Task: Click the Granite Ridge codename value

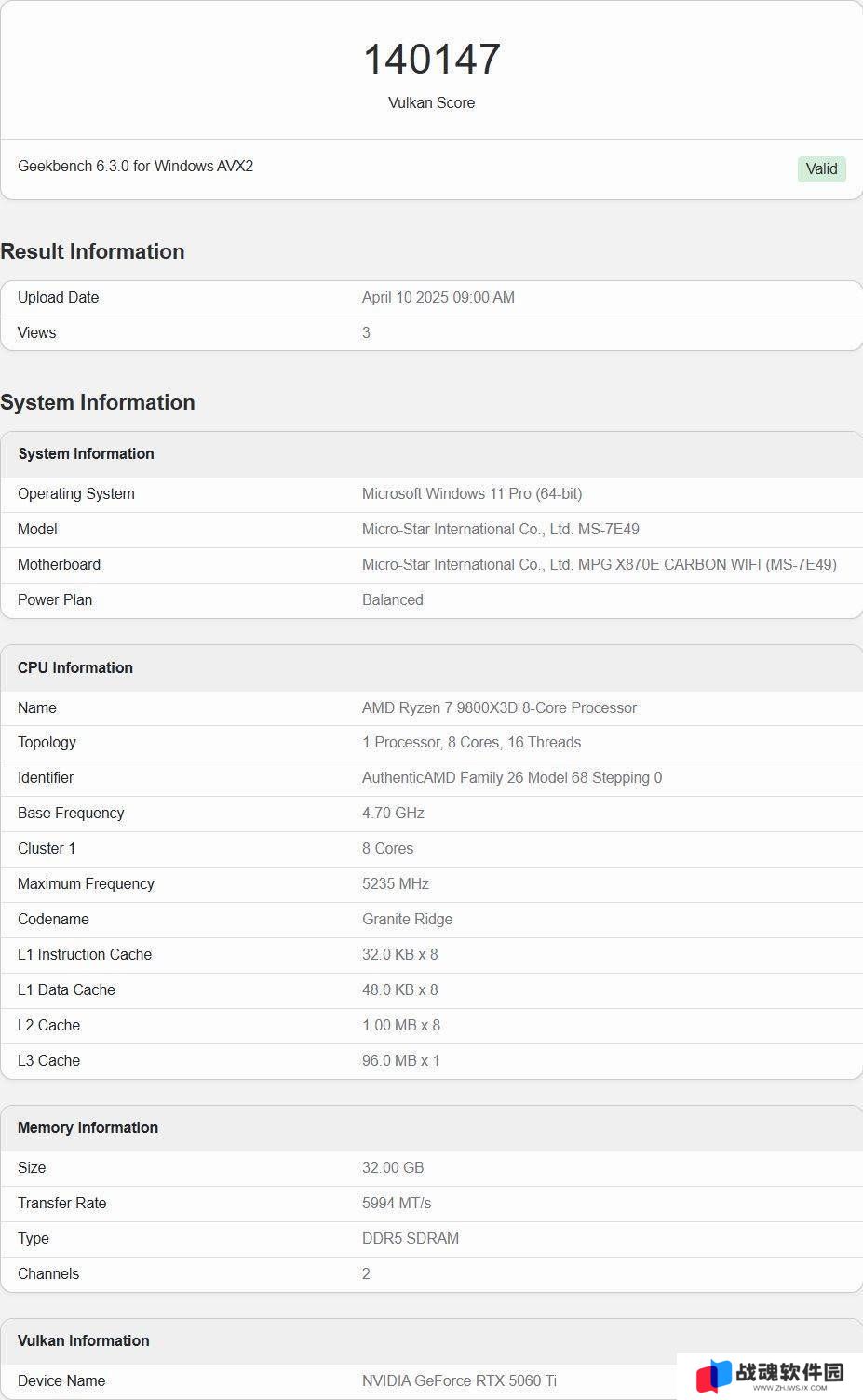Action: coord(407,919)
